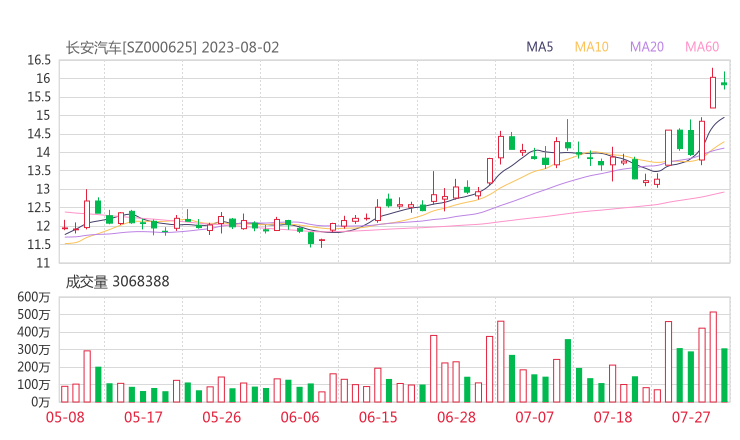Click the 300万 volume axis label
The image size is (740, 440).
coord(34,350)
